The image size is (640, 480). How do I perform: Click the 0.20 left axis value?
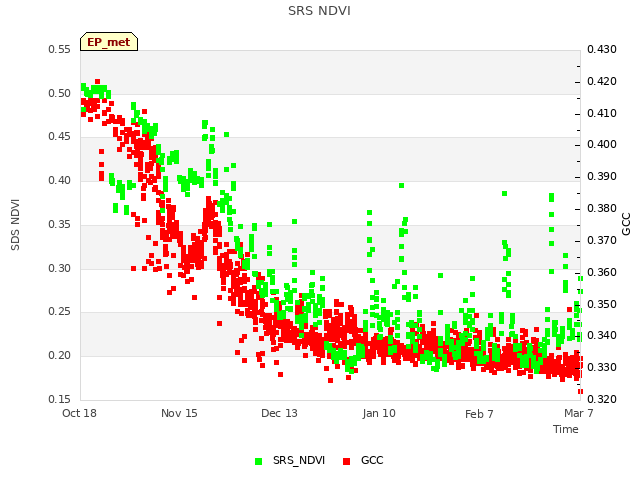[59, 356]
